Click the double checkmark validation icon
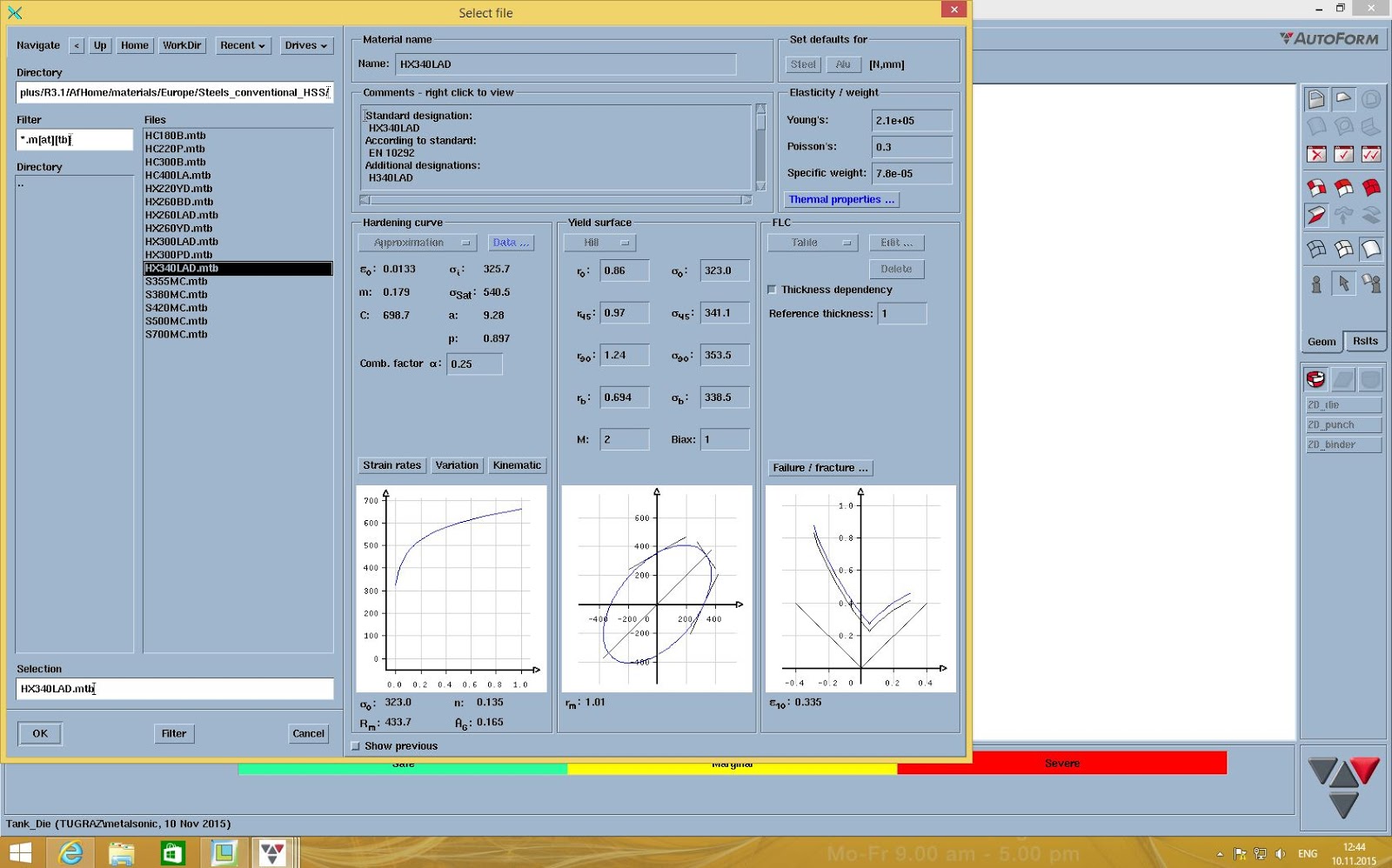Image resolution: width=1392 pixels, height=868 pixels. (x=1369, y=154)
